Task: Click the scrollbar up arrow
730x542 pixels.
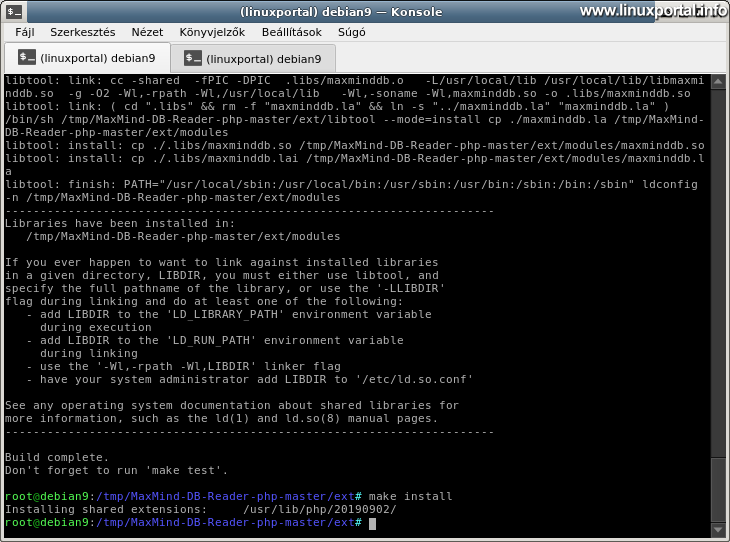Action: (718, 82)
